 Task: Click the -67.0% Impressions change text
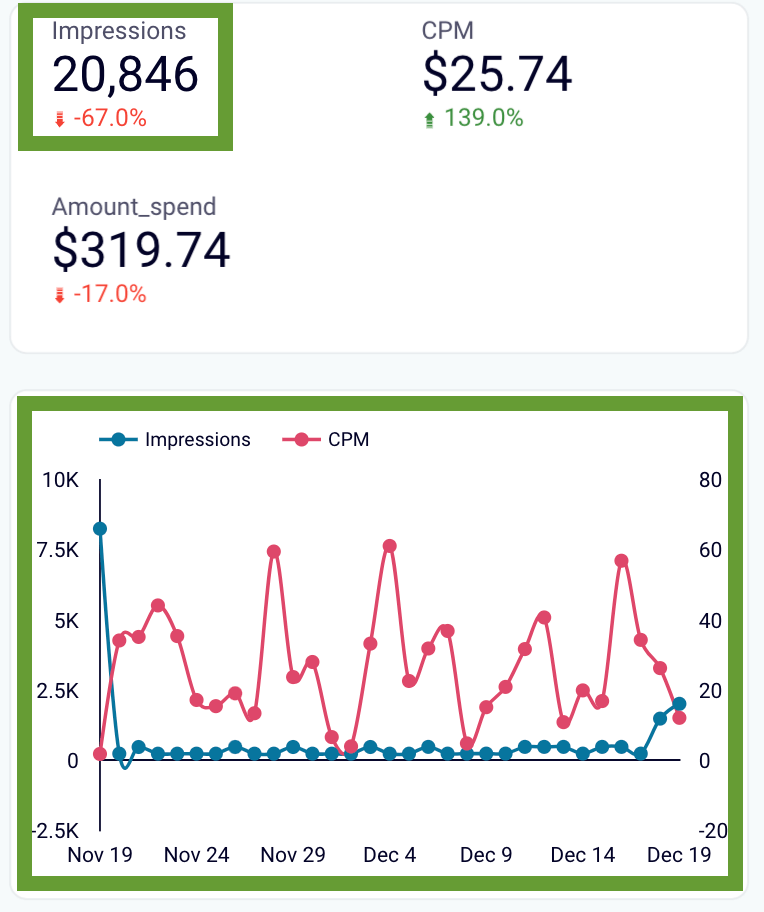click(110, 119)
